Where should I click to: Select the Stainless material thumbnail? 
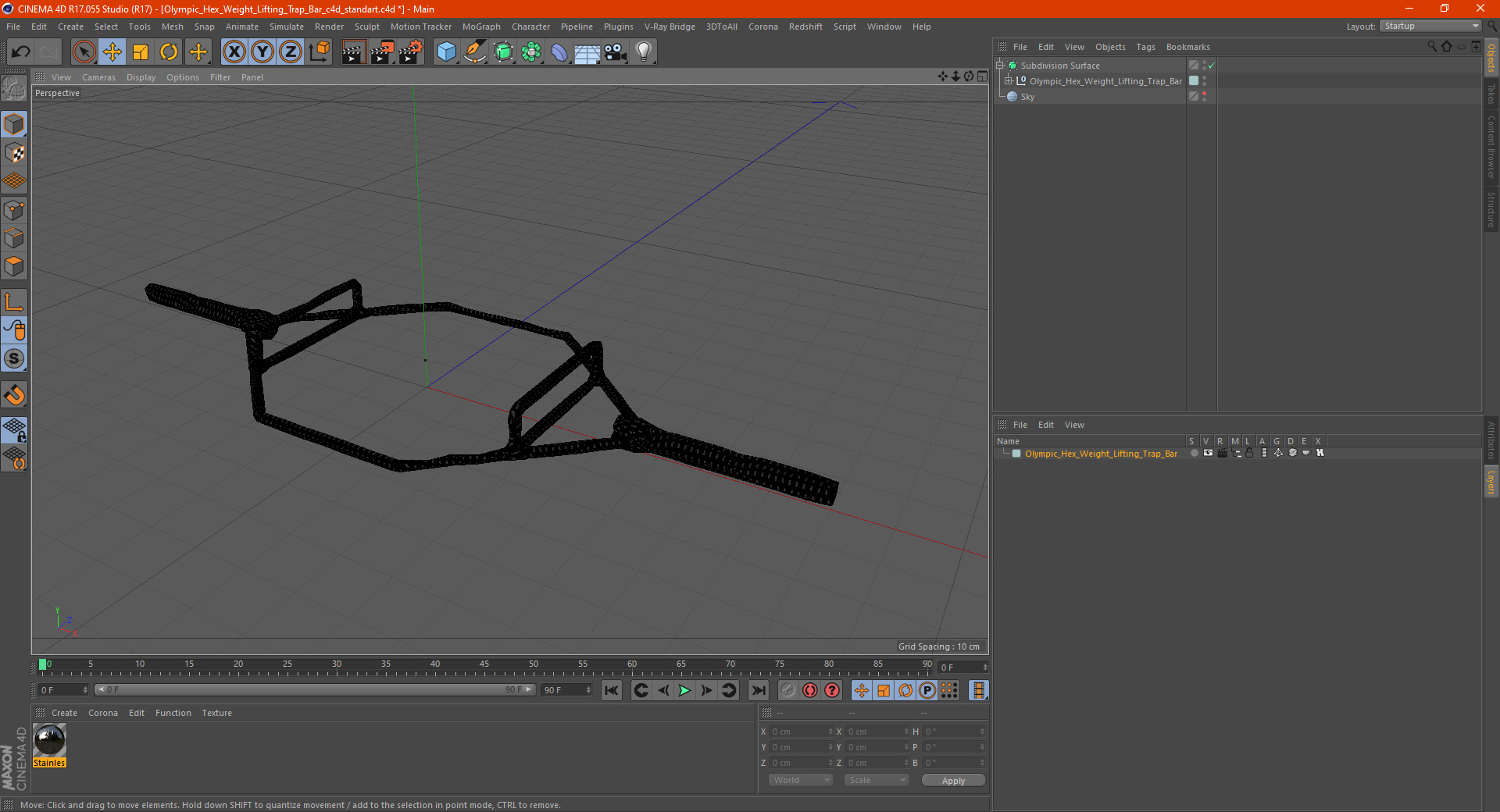(x=49, y=740)
